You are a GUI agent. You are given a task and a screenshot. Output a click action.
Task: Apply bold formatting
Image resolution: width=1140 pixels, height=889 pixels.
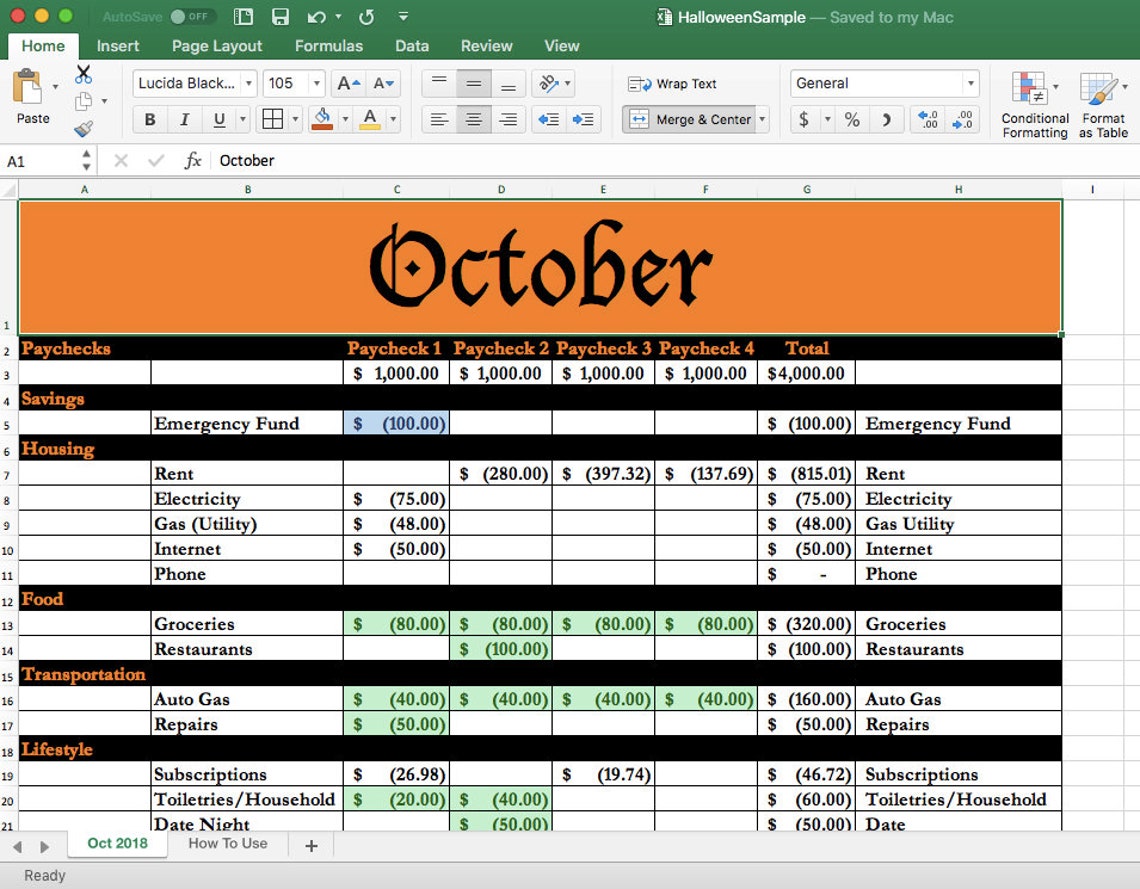click(x=149, y=119)
